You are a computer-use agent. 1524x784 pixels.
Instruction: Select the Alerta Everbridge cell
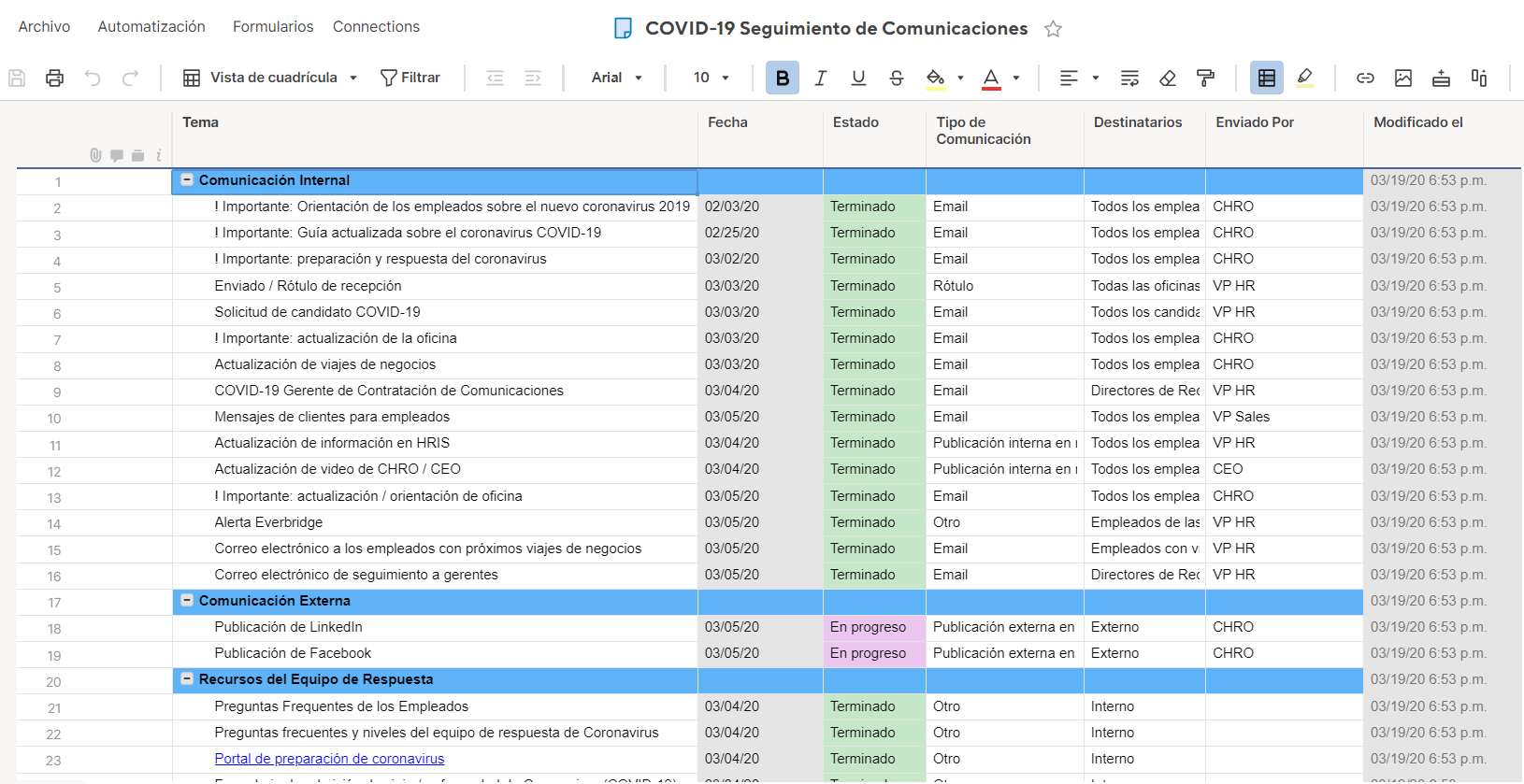435,522
